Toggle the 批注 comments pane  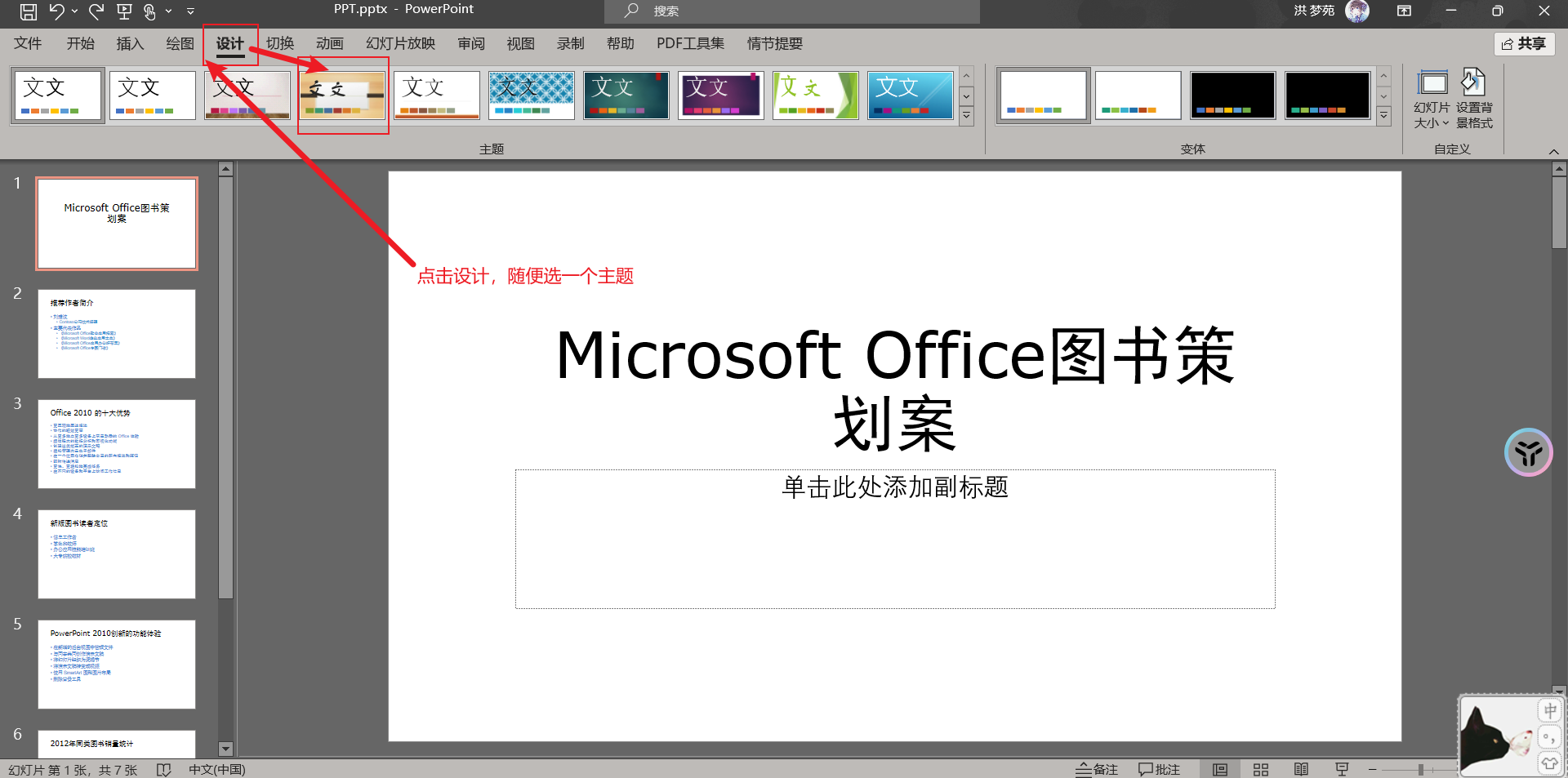[x=1159, y=769]
